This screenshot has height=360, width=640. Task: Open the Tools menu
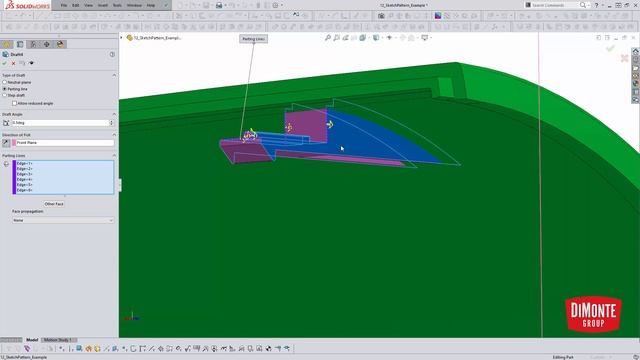[117, 5]
